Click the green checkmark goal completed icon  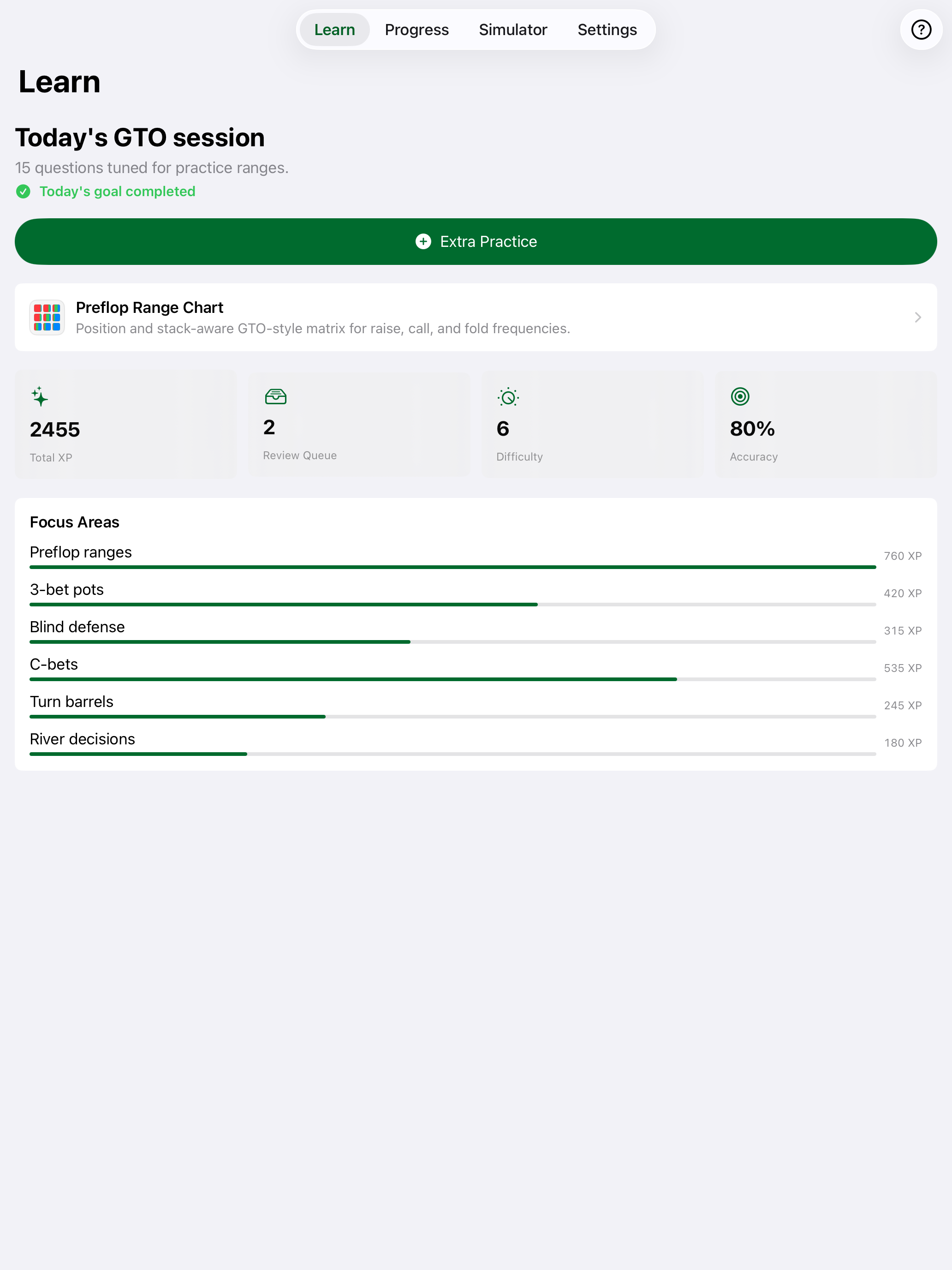coord(23,191)
